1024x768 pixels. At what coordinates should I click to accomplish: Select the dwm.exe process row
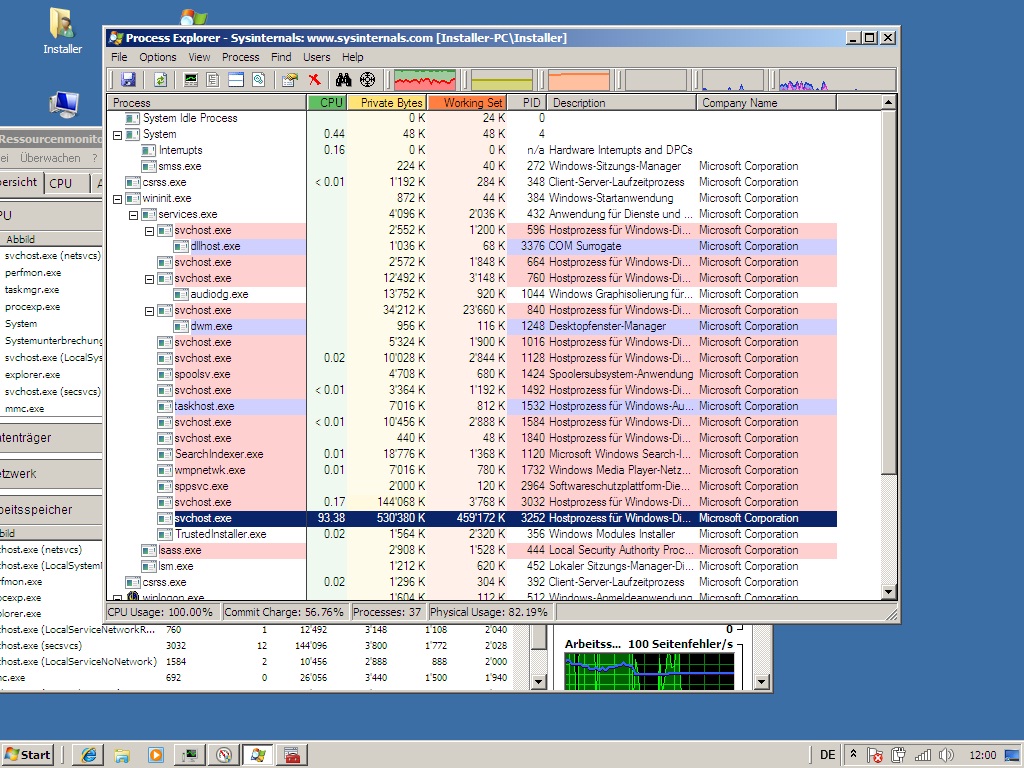tap(472, 327)
